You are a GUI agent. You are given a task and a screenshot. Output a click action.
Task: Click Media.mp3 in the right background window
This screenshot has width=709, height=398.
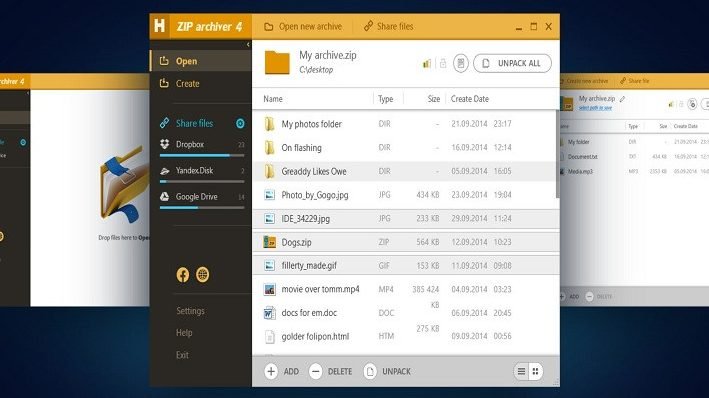(x=580, y=171)
